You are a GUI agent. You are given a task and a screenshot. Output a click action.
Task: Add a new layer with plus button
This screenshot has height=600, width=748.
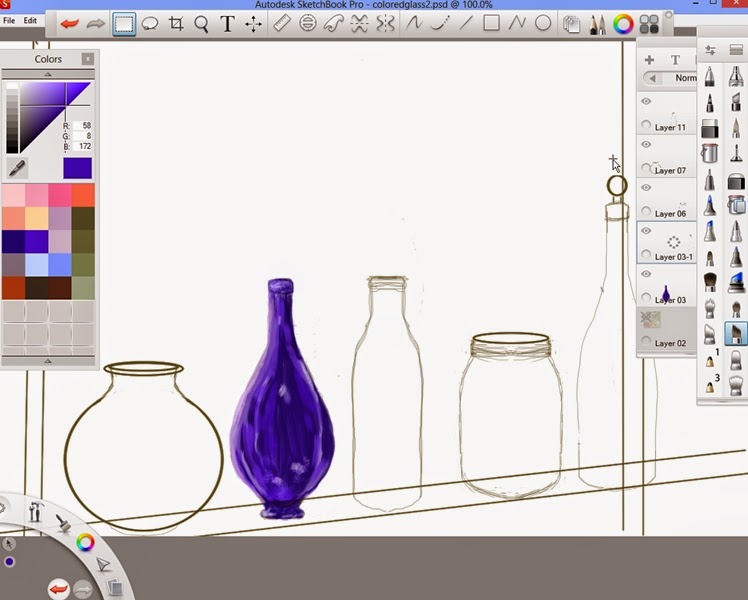click(x=649, y=60)
